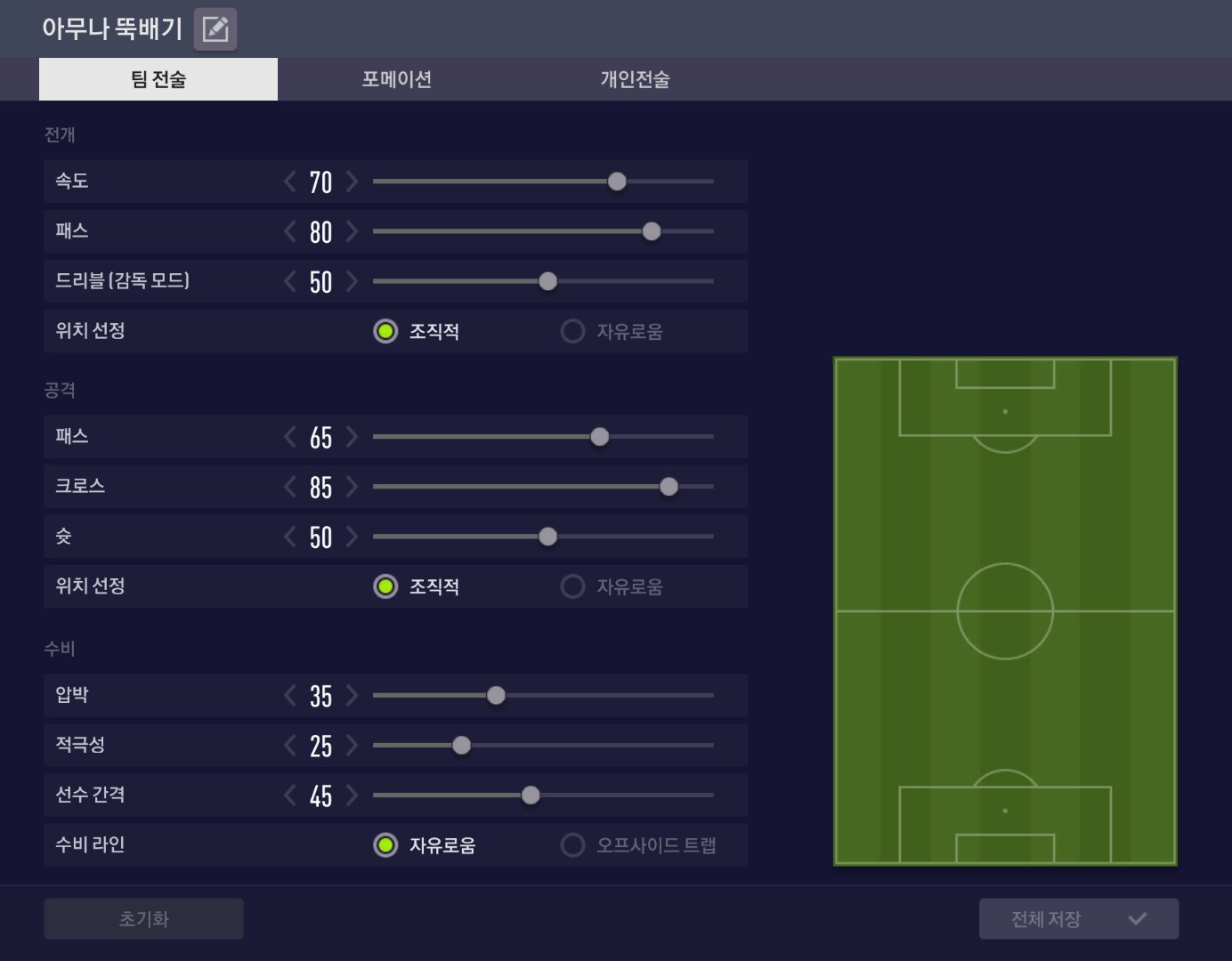Image resolution: width=1232 pixels, height=961 pixels.
Task: Select 오프사이드 트랩 for 수비 라인
Action: click(x=572, y=844)
